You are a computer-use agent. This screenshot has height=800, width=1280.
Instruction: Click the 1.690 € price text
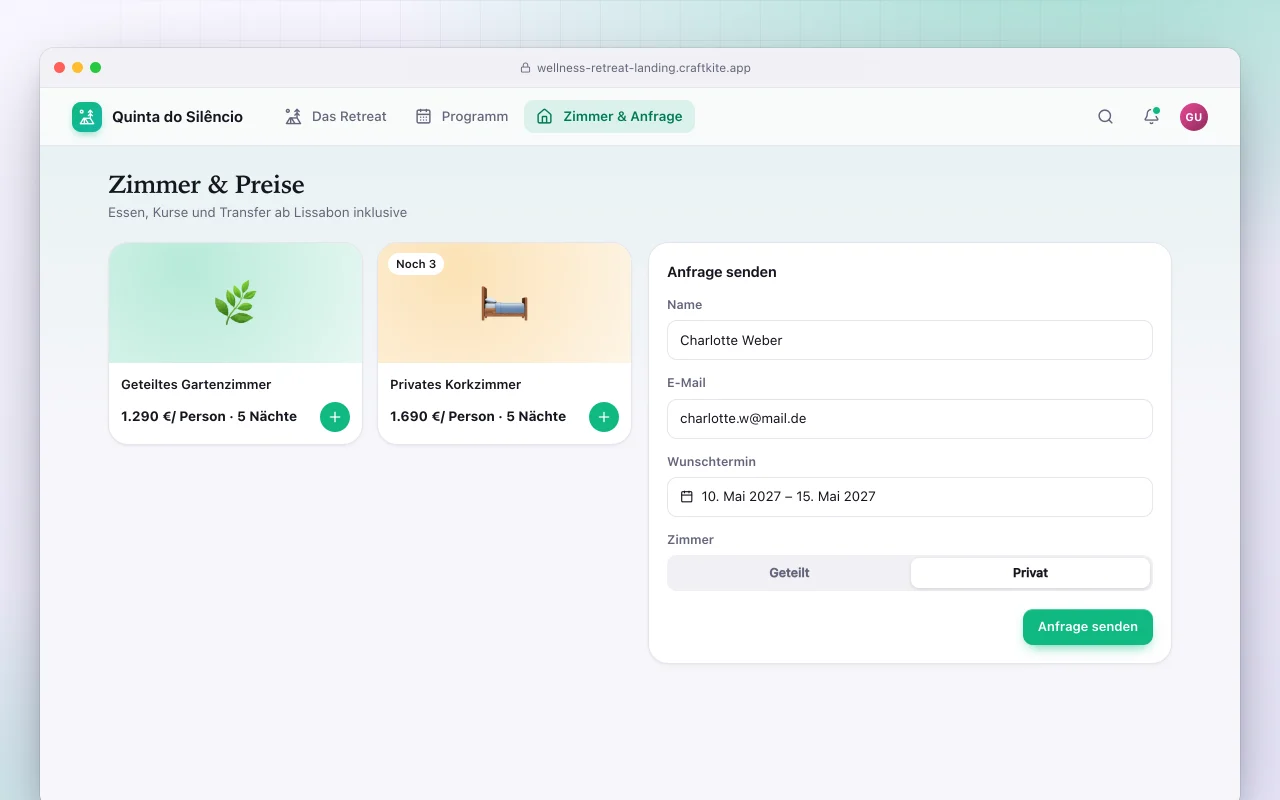(478, 417)
